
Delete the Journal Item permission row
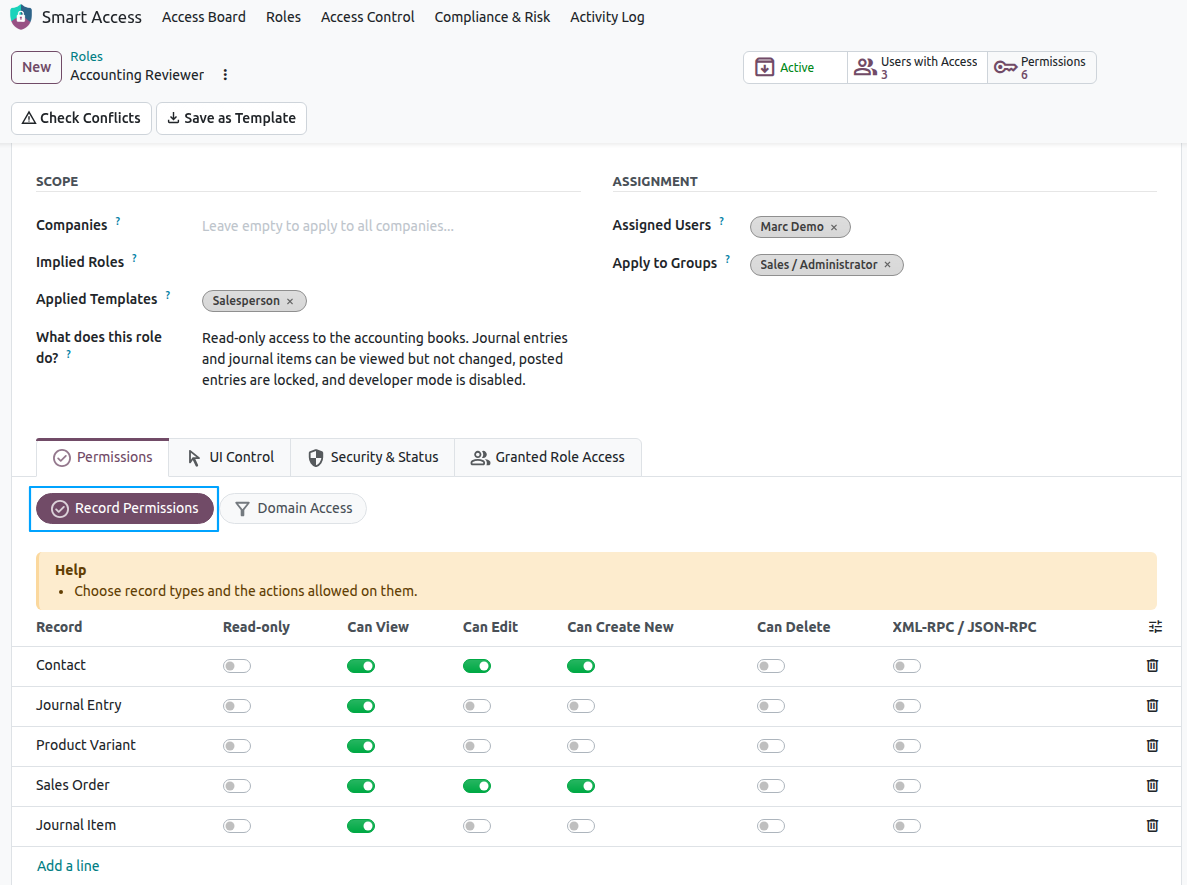tap(1152, 826)
